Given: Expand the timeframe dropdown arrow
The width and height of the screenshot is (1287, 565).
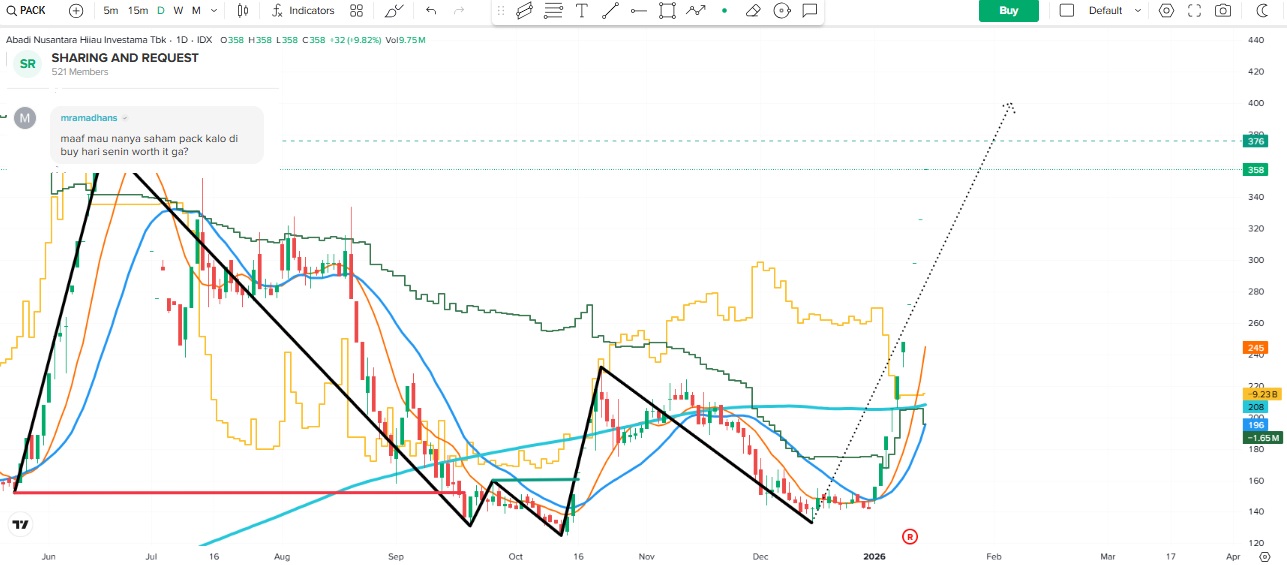Looking at the screenshot, I should (x=214, y=10).
